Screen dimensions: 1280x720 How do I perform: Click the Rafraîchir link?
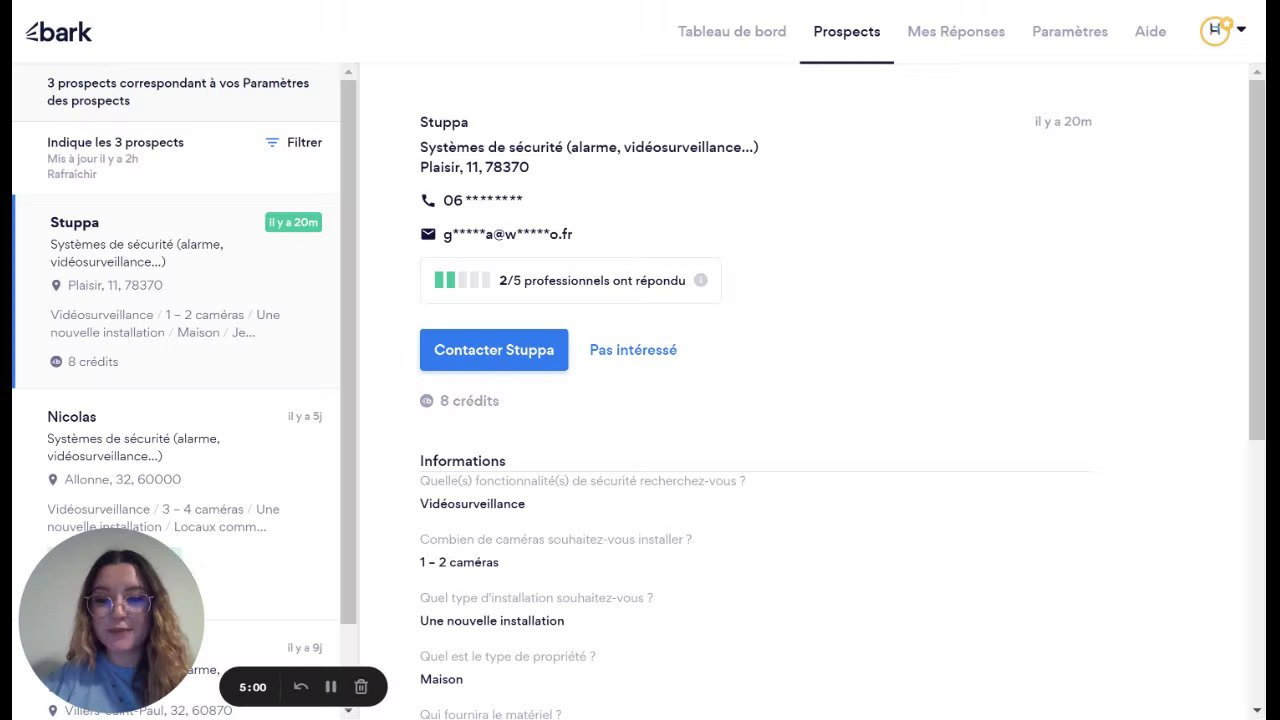[72, 174]
